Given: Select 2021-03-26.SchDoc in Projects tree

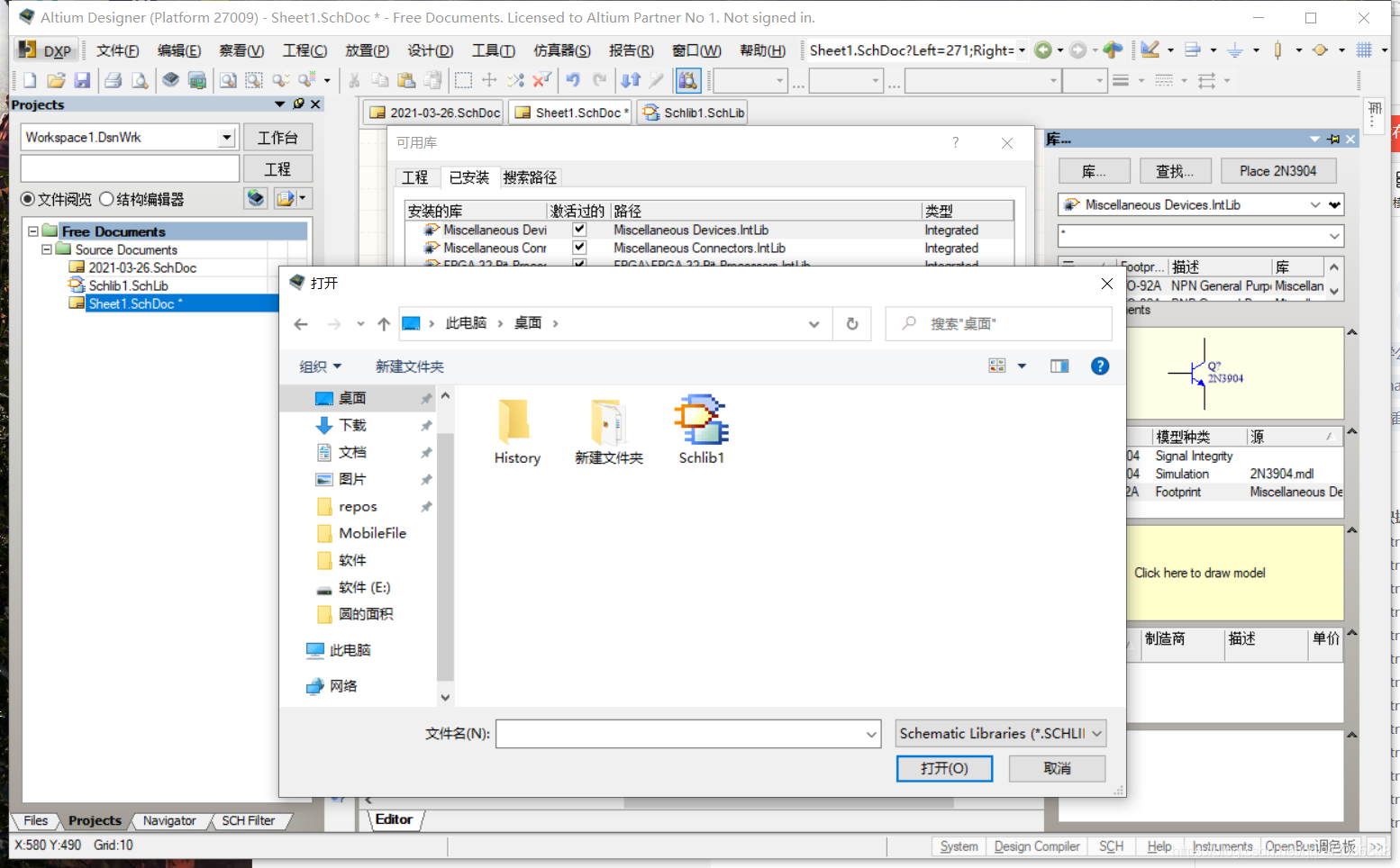Looking at the screenshot, I should (x=142, y=267).
